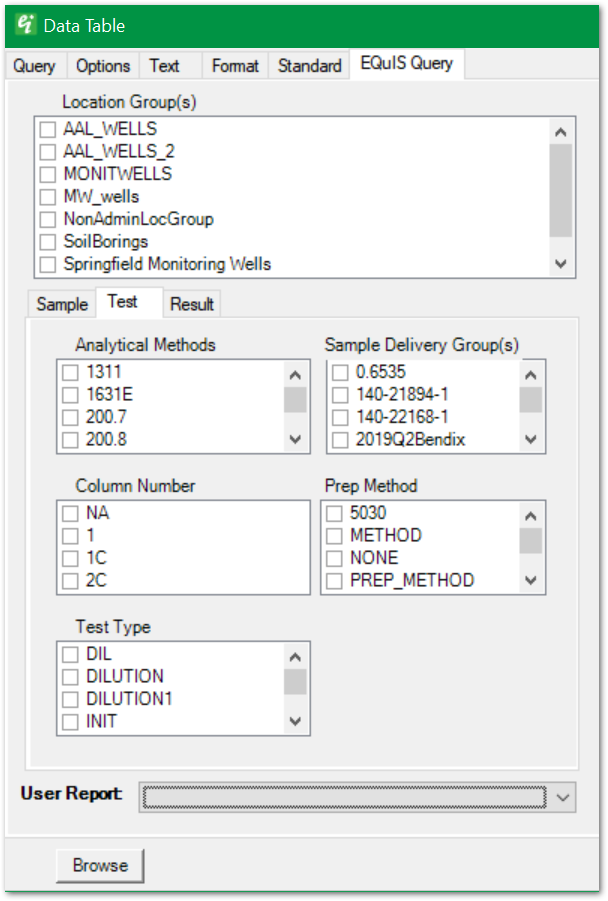Switch to the Result sub-tab
The width and height of the screenshot is (608, 901).
coord(191,304)
